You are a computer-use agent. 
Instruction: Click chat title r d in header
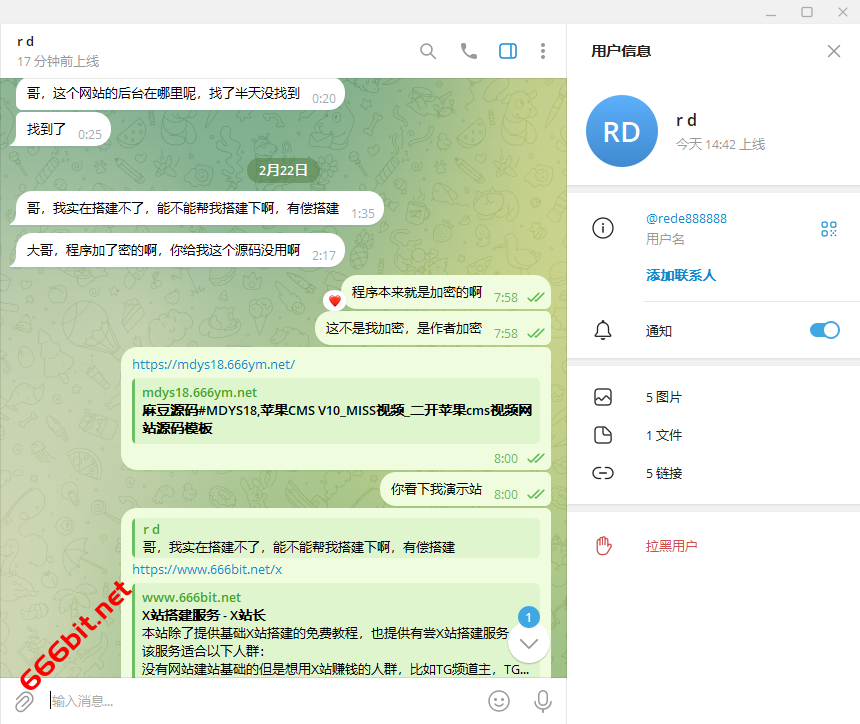[x=25, y=42]
